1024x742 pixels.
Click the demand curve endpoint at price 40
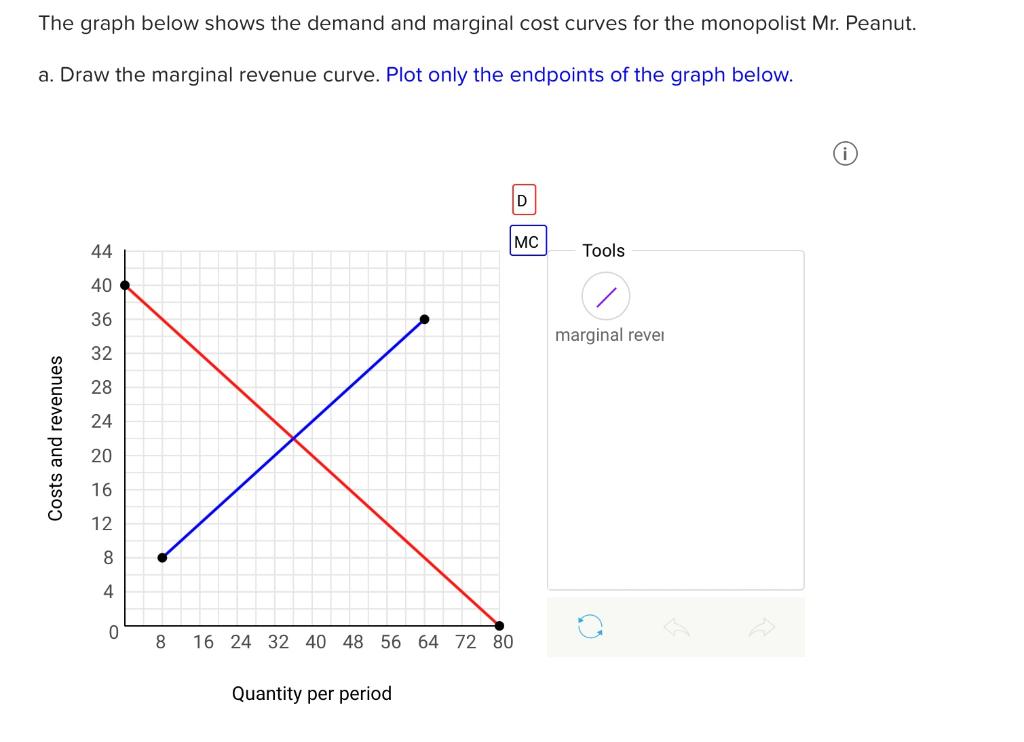click(x=124, y=285)
